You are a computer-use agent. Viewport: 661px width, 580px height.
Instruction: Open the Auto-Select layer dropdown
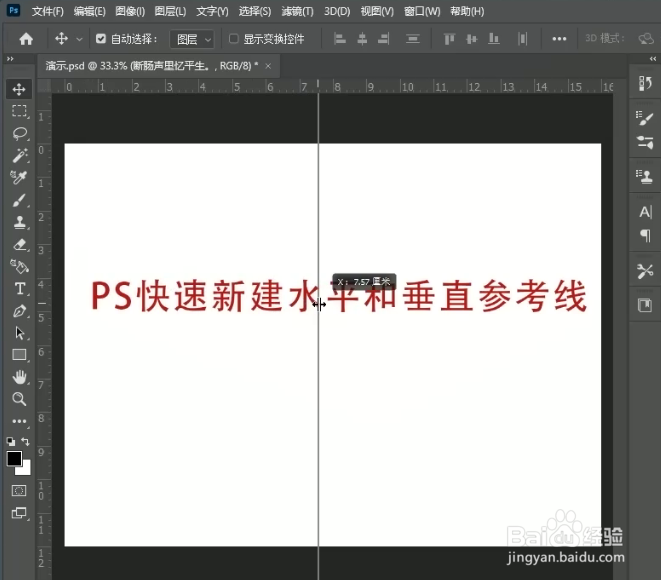tap(192, 39)
